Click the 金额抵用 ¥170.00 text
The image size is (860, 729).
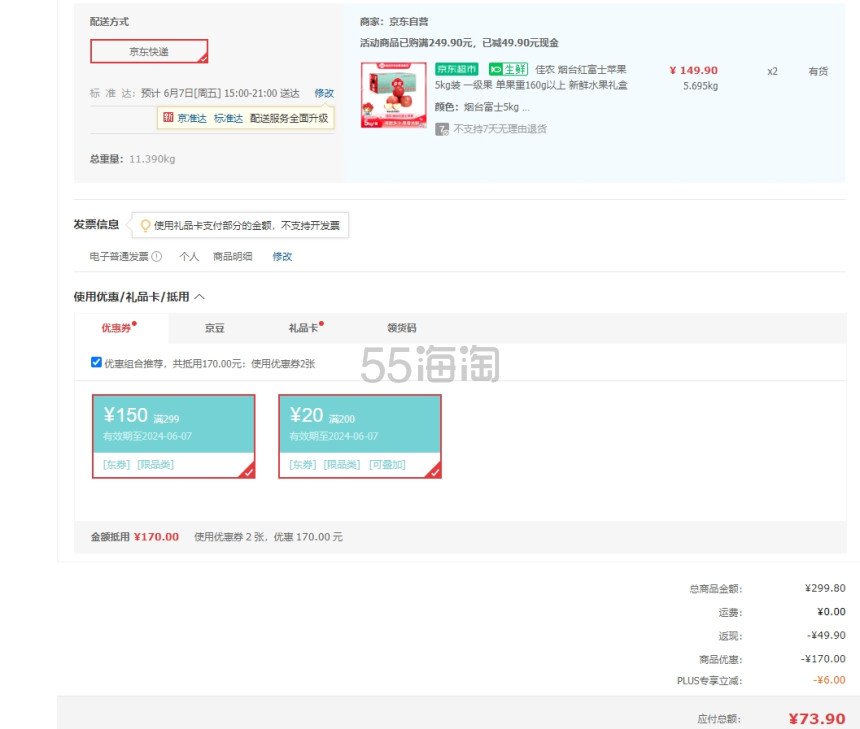coord(156,537)
